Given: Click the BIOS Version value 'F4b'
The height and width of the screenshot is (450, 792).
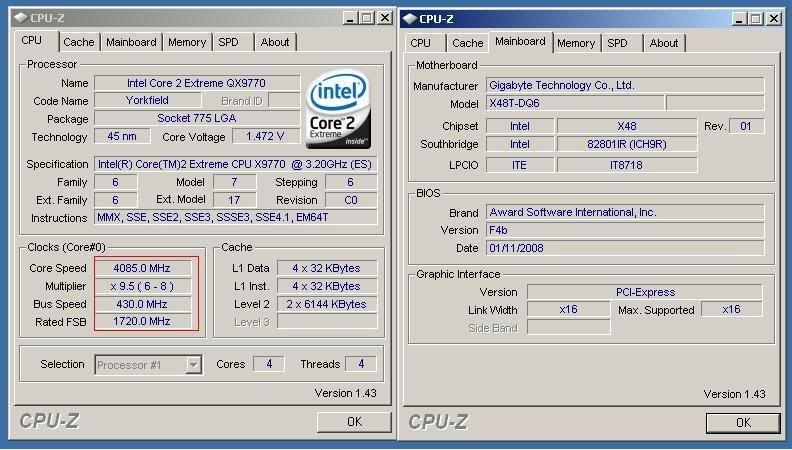Looking at the screenshot, I should pos(625,230).
